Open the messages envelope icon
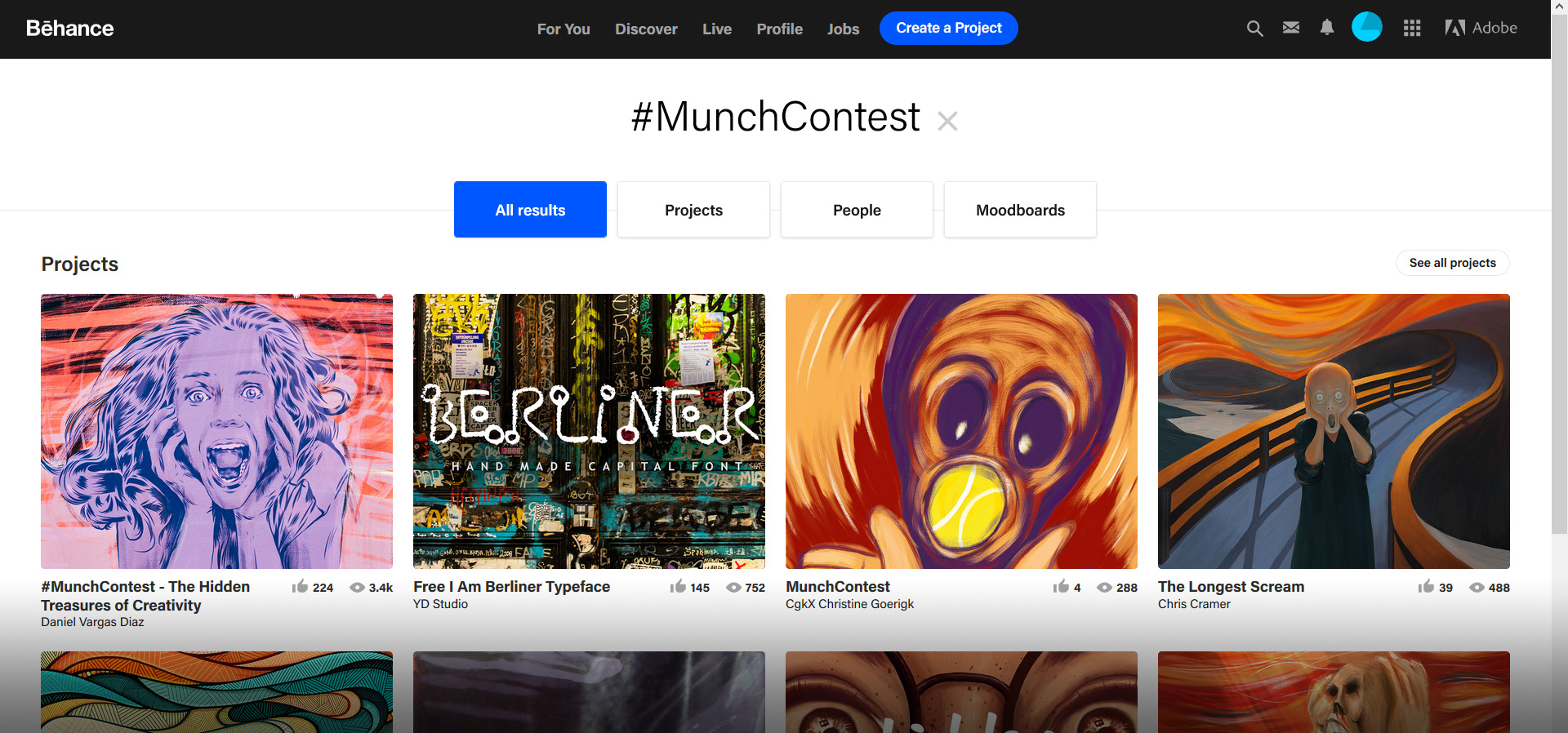Image resolution: width=1568 pixels, height=733 pixels. [x=1291, y=28]
